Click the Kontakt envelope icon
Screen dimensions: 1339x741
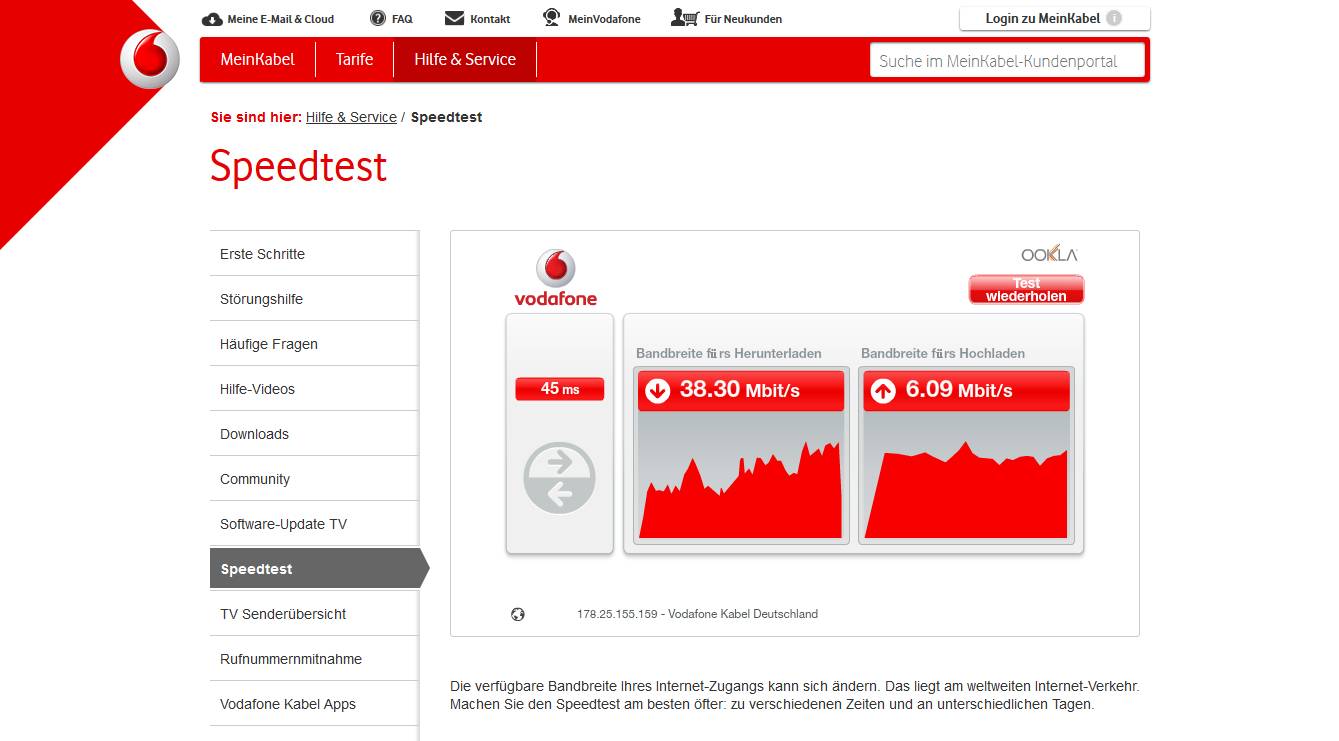pyautogui.click(x=454, y=18)
